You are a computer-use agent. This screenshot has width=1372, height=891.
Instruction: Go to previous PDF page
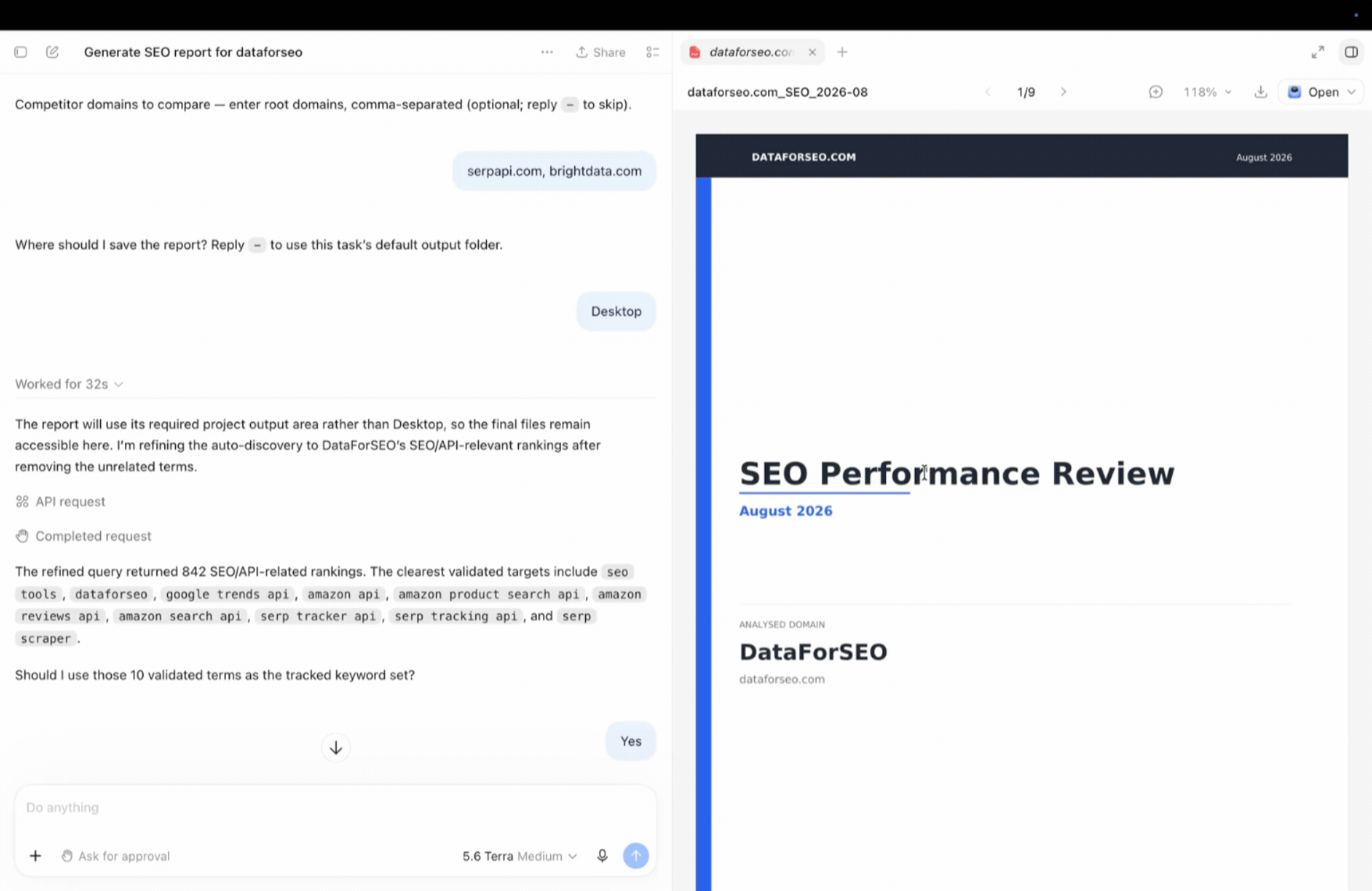[x=988, y=92]
